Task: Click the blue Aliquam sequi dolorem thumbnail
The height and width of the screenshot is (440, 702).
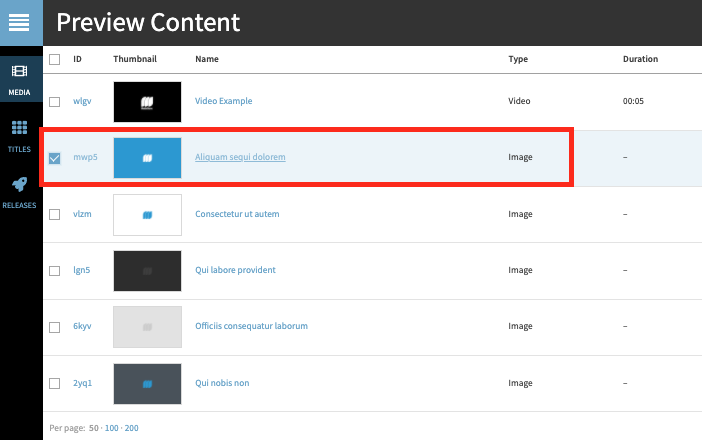Action: 147,158
